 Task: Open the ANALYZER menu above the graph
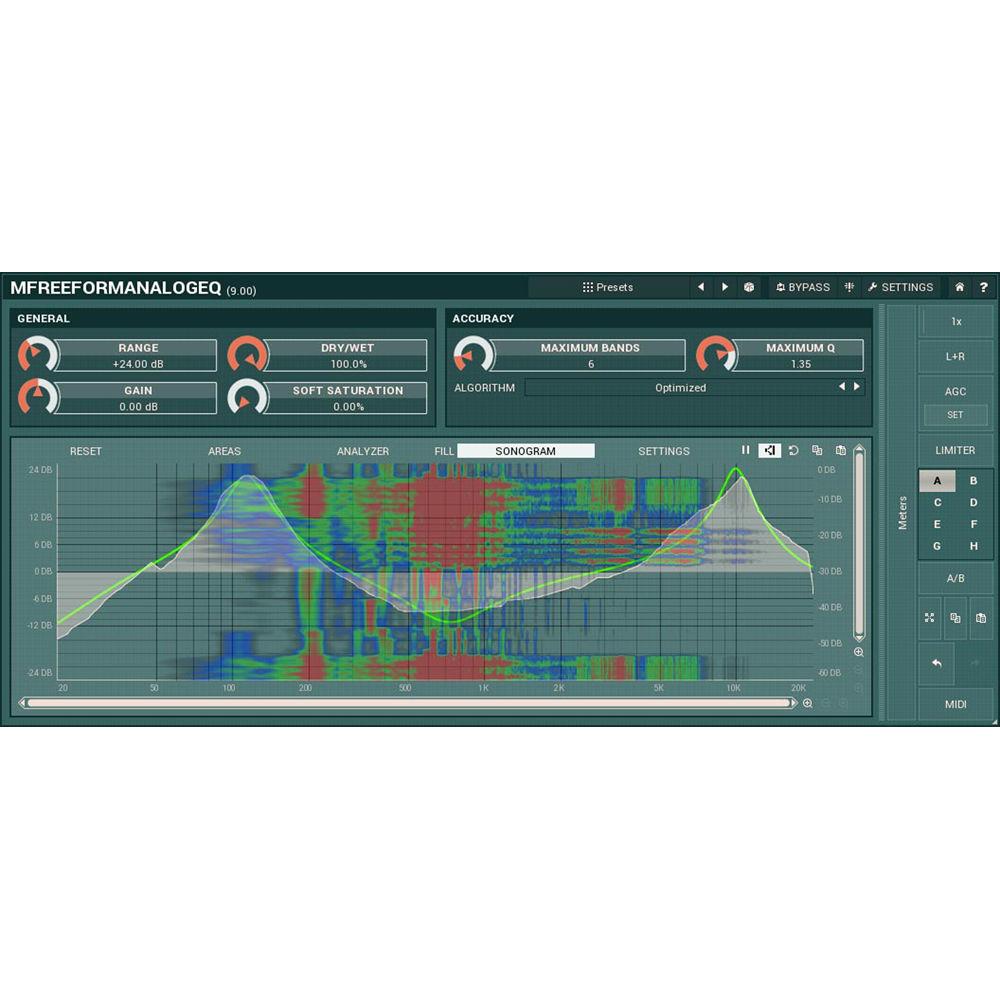[x=364, y=451]
